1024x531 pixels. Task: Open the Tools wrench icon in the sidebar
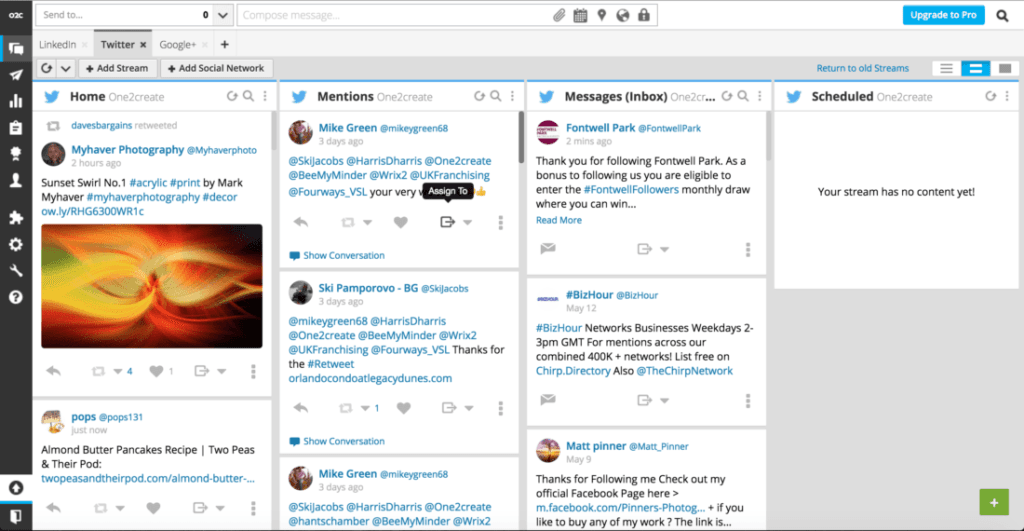click(16, 270)
